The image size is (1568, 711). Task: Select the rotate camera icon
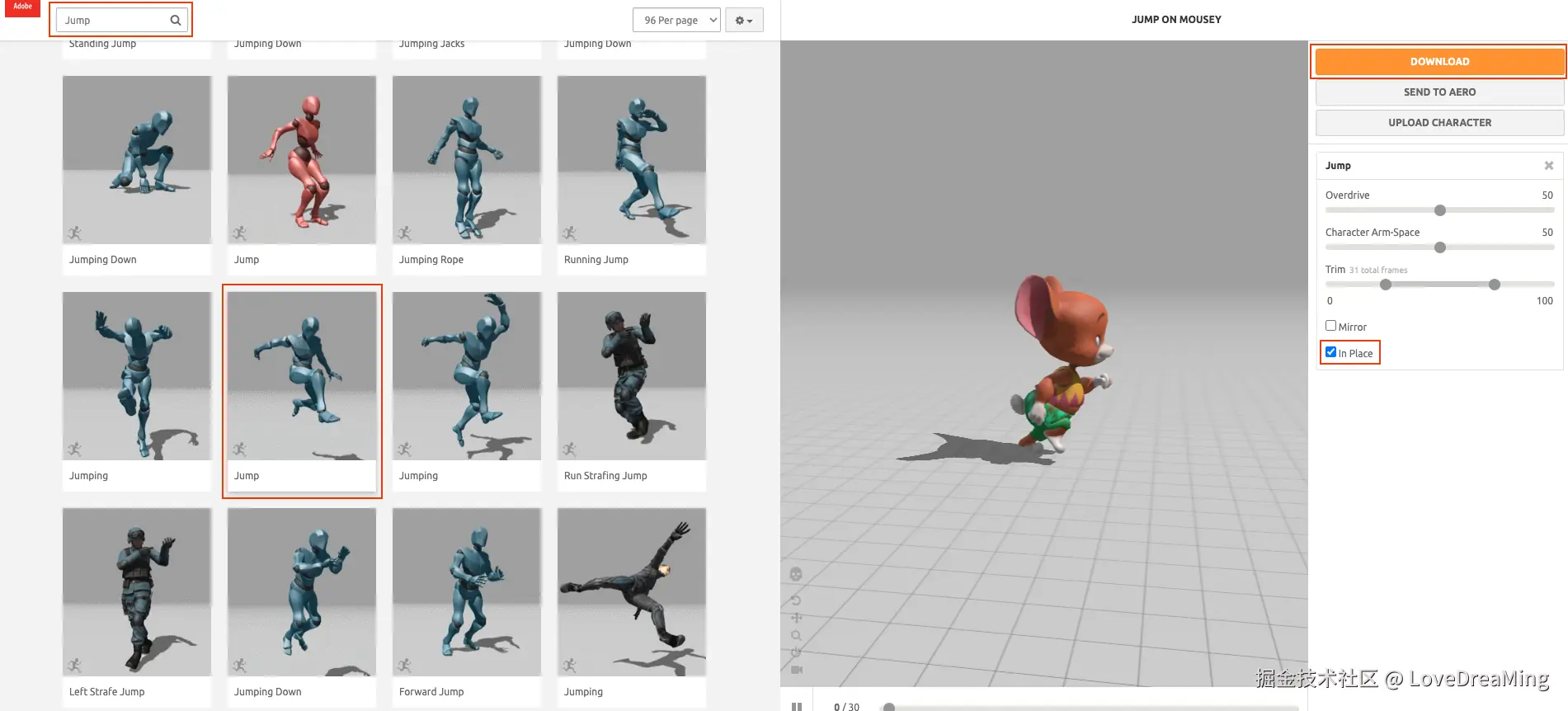pyautogui.click(x=796, y=600)
